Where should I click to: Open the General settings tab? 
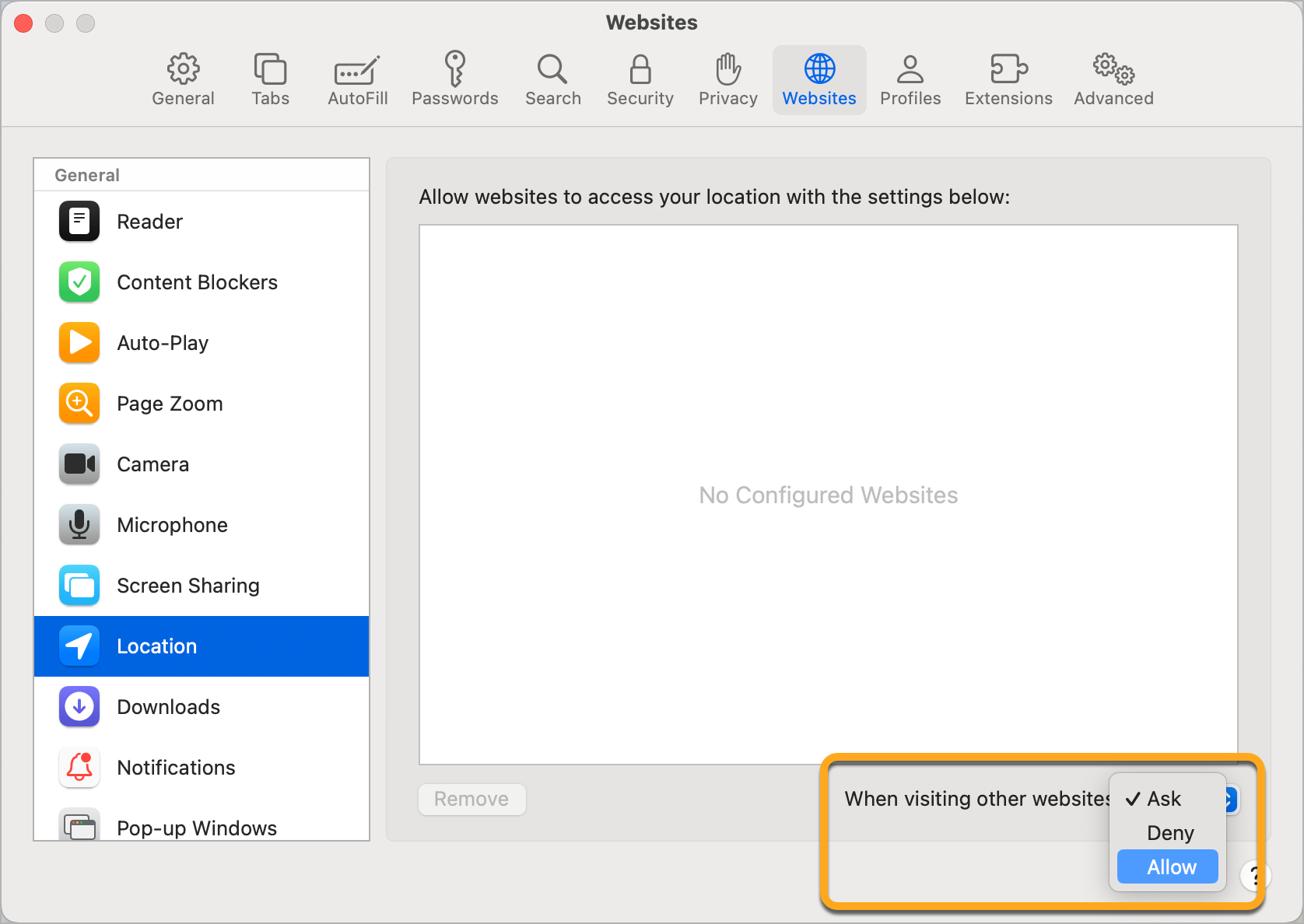(183, 79)
